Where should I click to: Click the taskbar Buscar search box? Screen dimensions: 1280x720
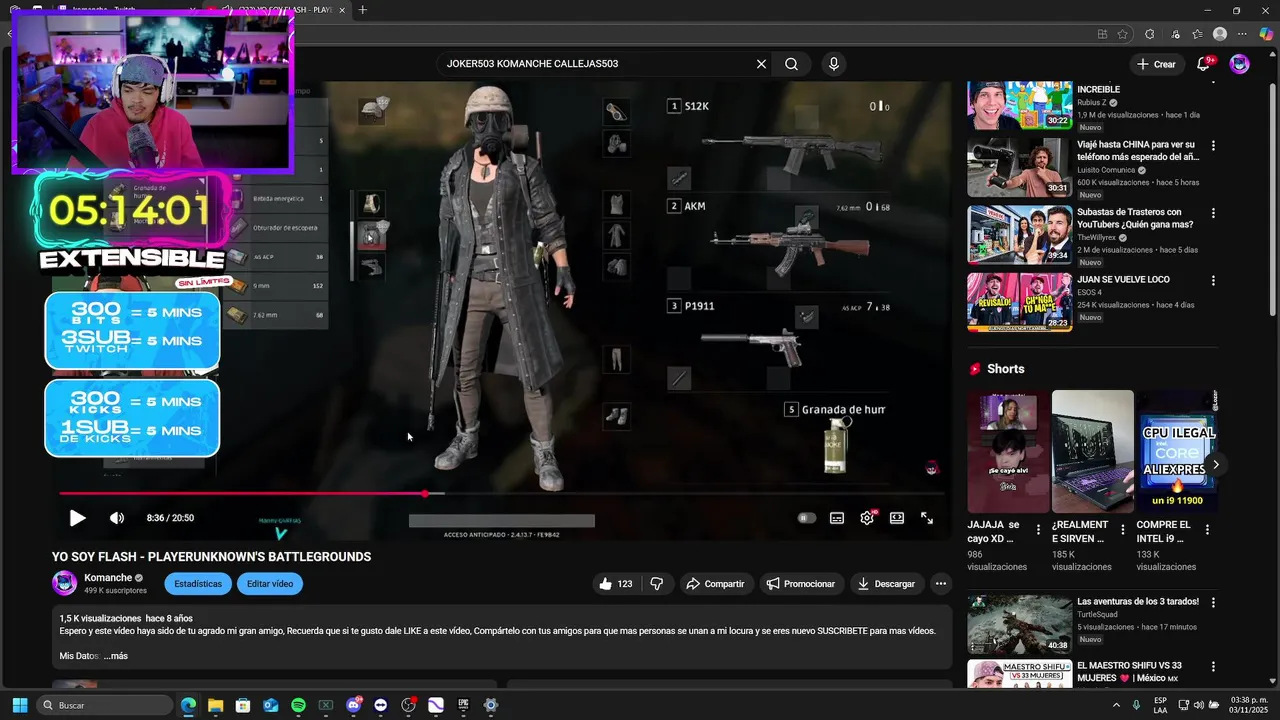(x=105, y=705)
